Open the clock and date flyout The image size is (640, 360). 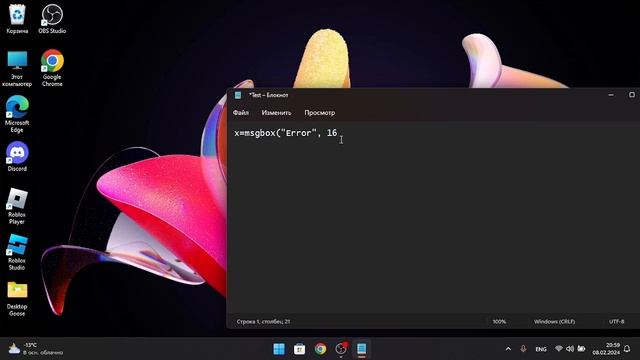click(606, 349)
